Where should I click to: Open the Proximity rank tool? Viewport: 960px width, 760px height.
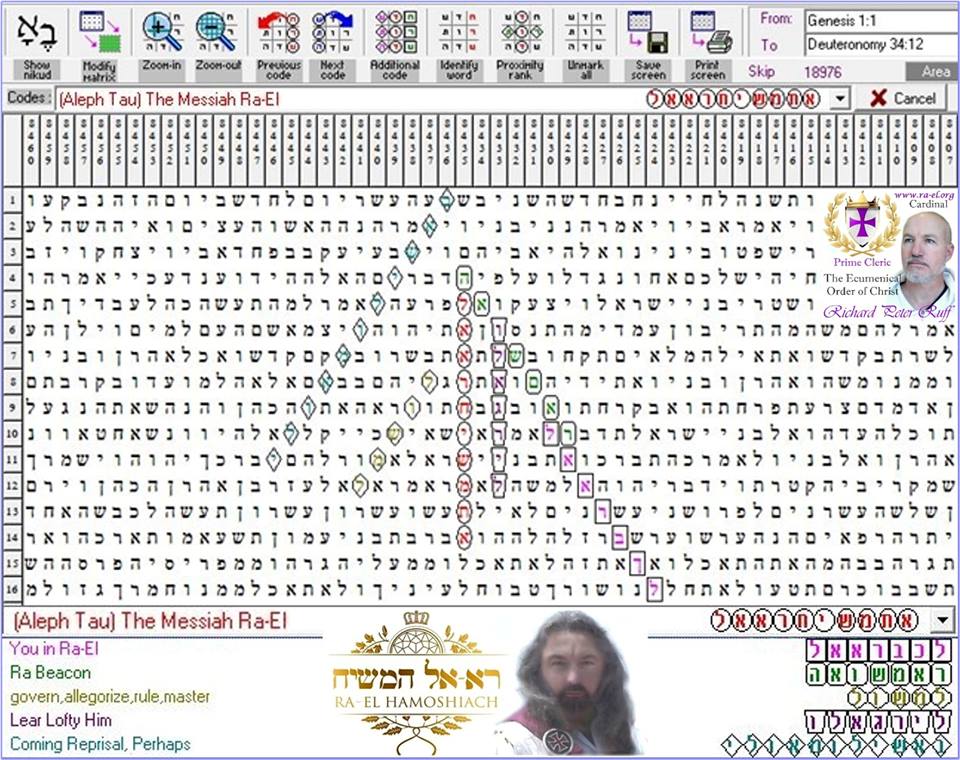520,32
